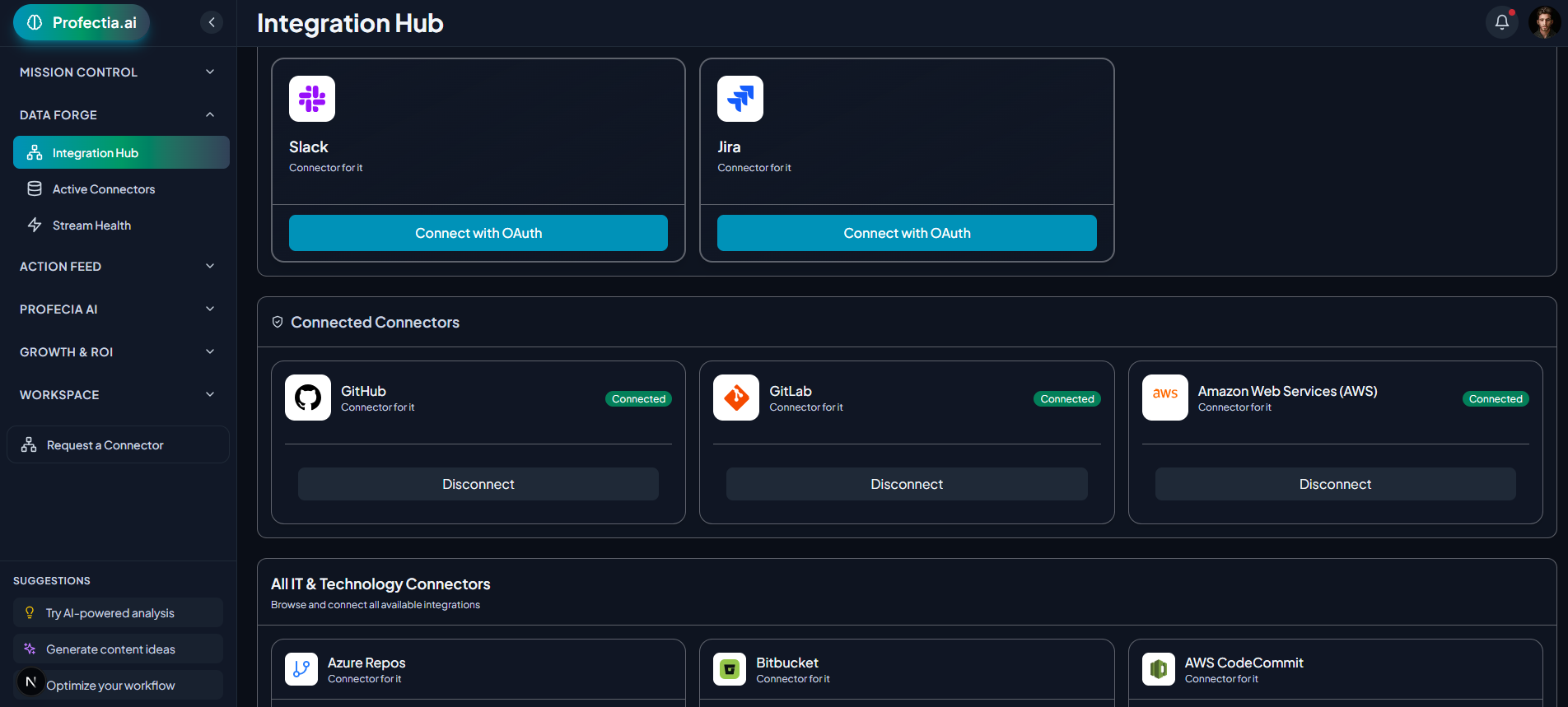The image size is (1568, 707).
Task: Expand the Profecia AI section
Action: [x=118, y=309]
